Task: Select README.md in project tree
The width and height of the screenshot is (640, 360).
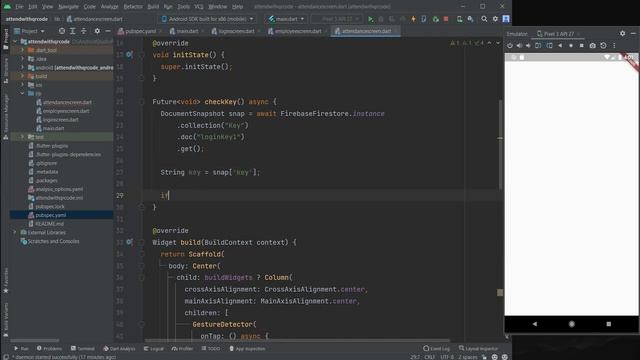Action: coord(49,224)
